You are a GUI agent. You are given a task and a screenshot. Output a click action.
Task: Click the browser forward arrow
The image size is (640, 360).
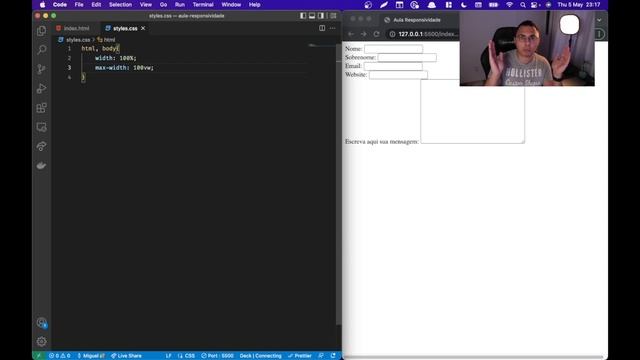[363, 34]
